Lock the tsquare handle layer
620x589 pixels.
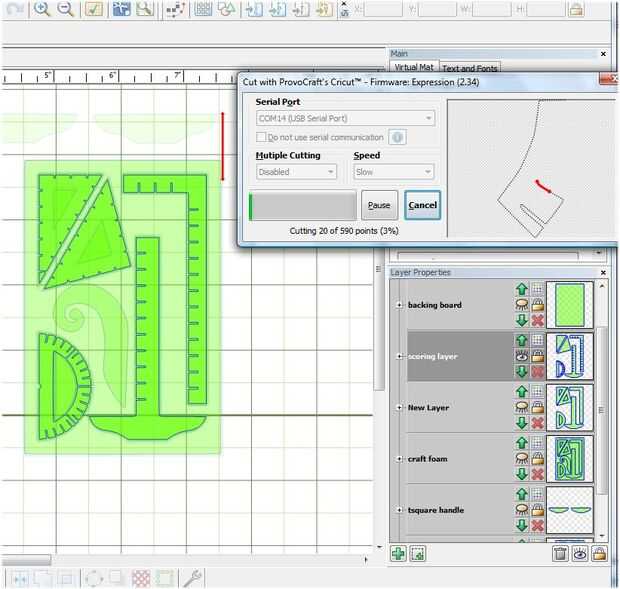(537, 510)
